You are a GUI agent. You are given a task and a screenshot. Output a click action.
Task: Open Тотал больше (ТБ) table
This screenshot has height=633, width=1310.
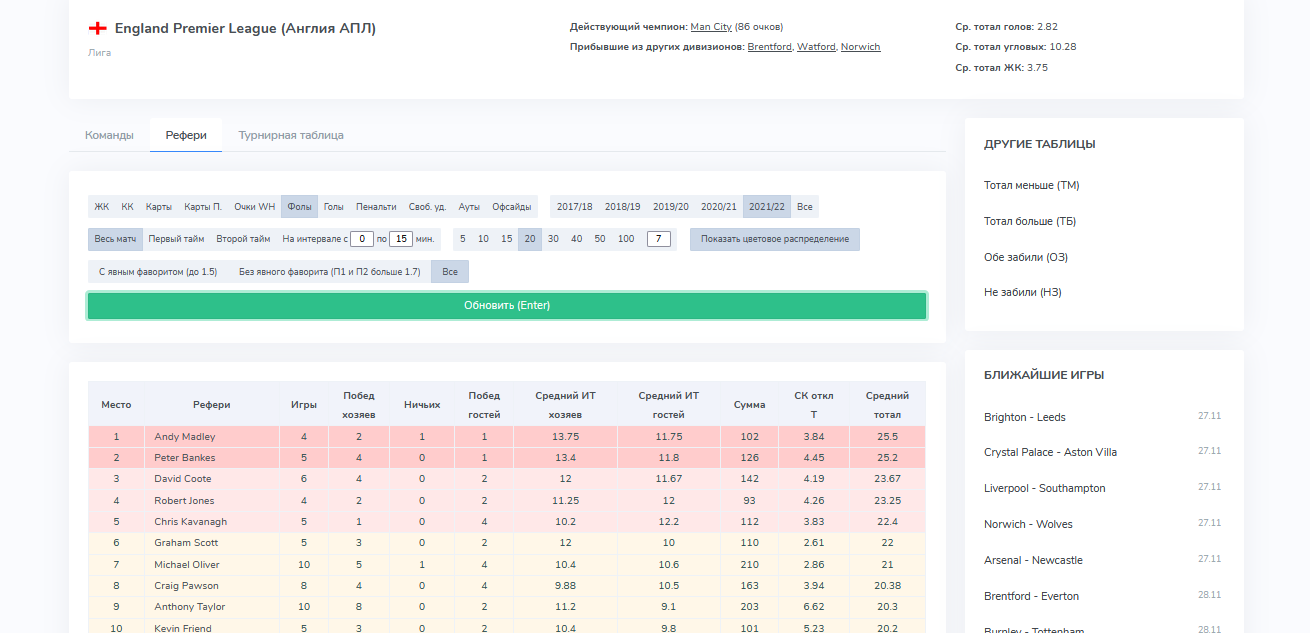pos(1029,221)
